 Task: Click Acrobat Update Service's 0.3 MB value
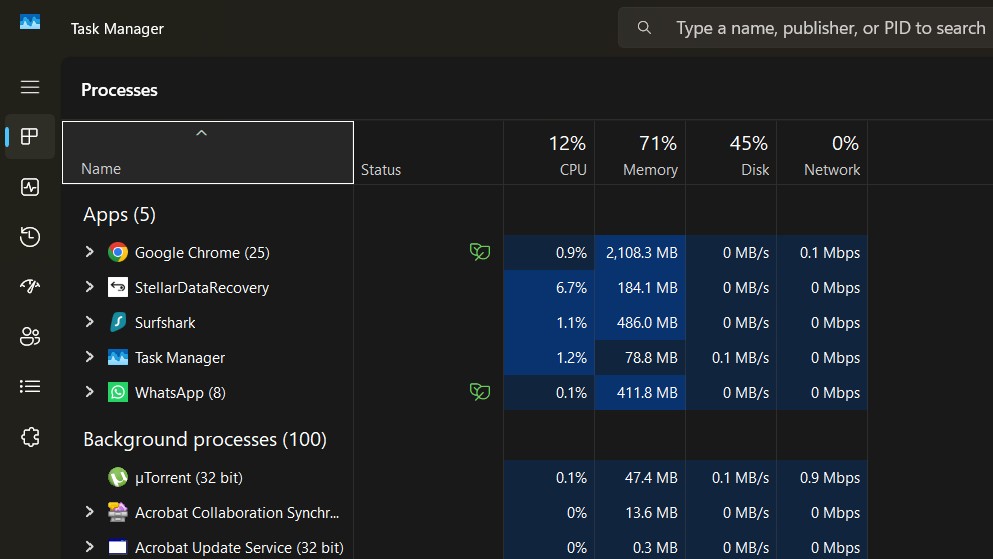[655, 547]
